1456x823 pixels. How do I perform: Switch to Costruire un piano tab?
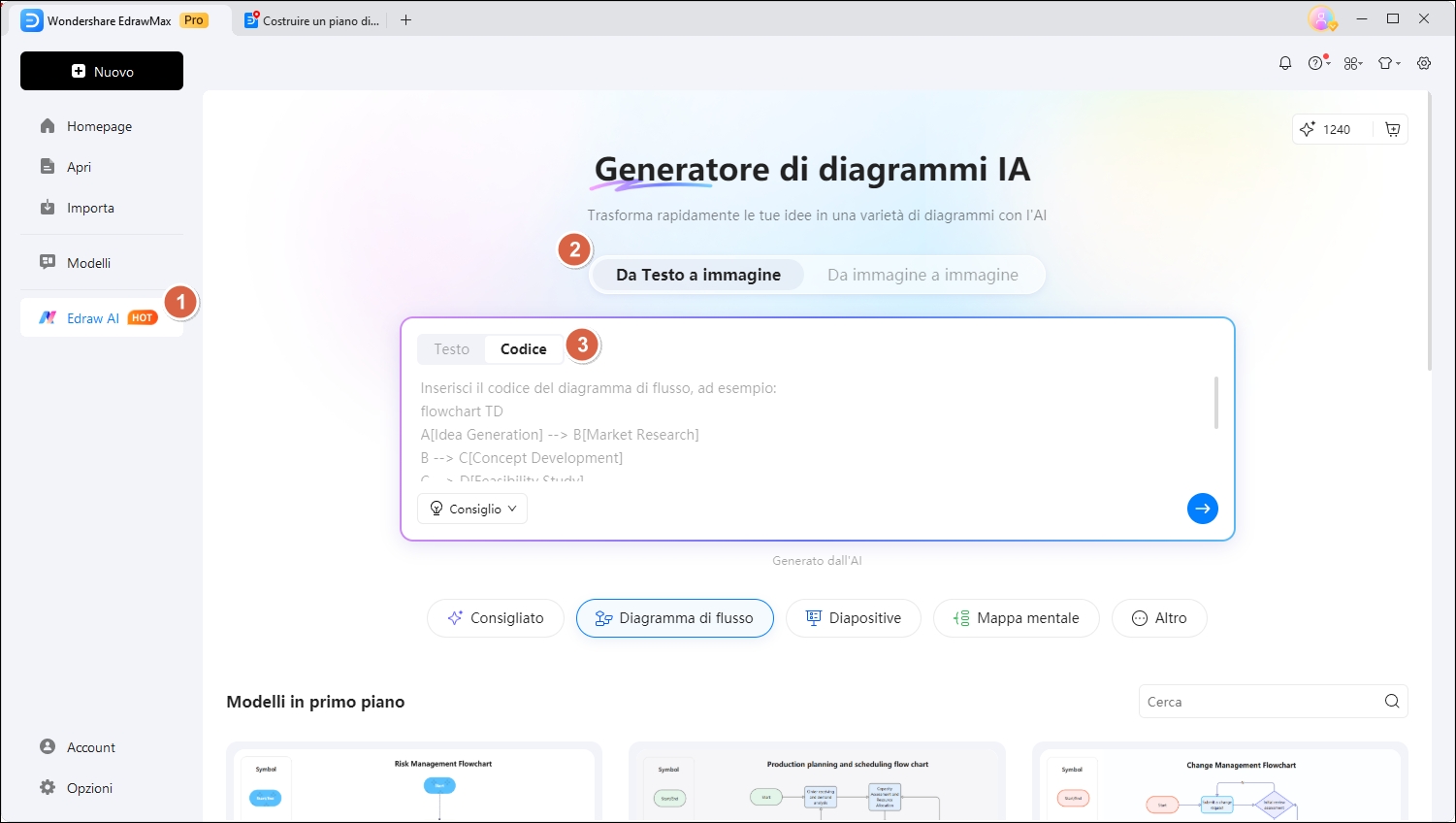click(x=312, y=20)
